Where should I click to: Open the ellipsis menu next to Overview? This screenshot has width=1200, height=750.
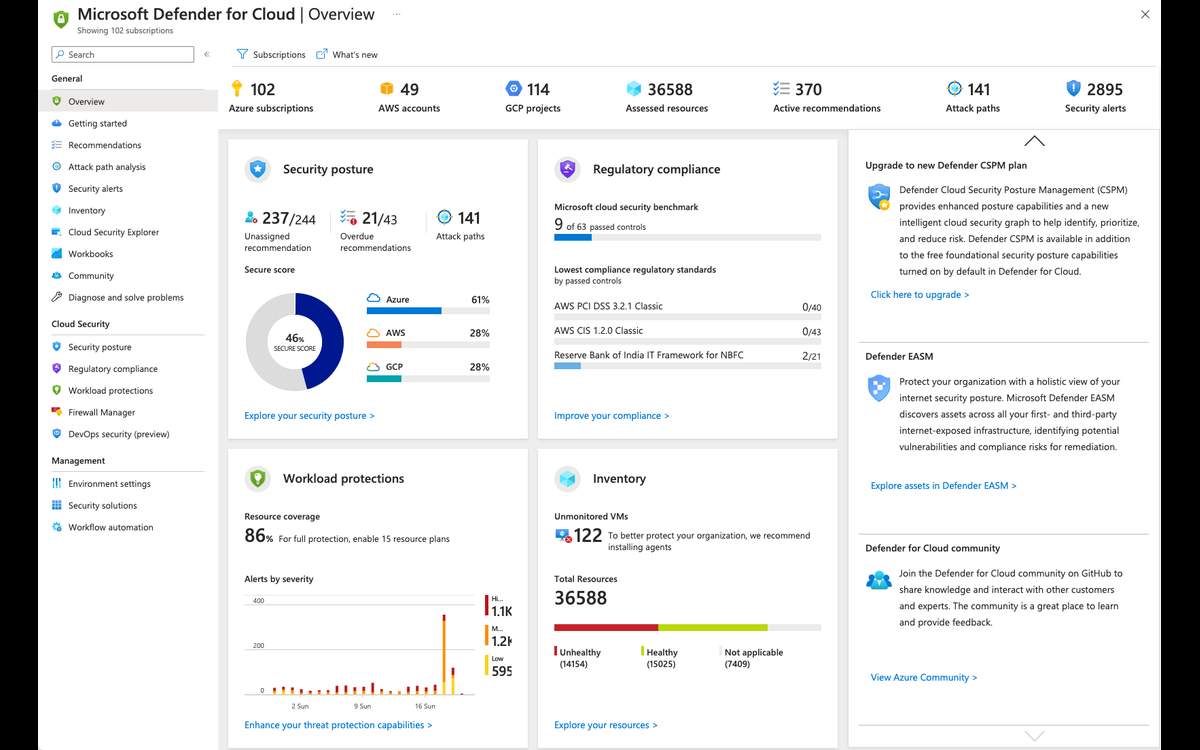click(x=396, y=15)
